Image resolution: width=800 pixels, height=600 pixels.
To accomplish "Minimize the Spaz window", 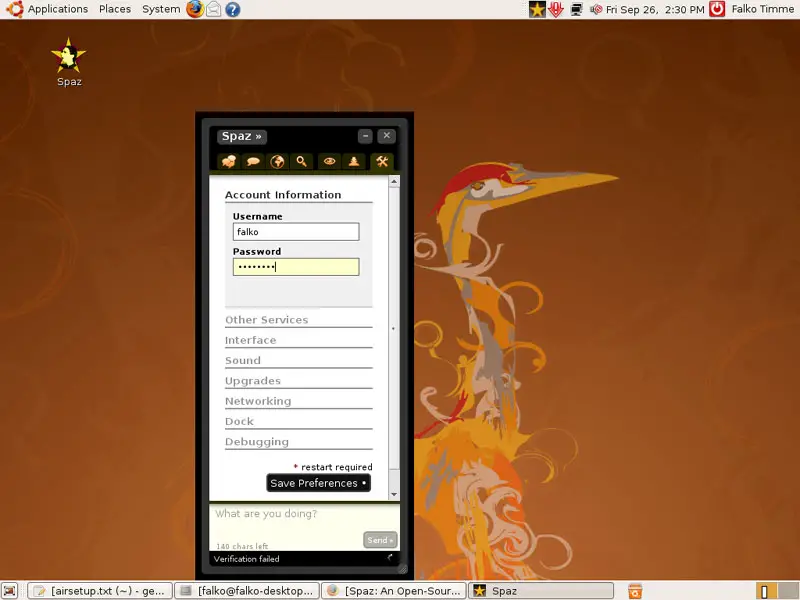I will (365, 136).
